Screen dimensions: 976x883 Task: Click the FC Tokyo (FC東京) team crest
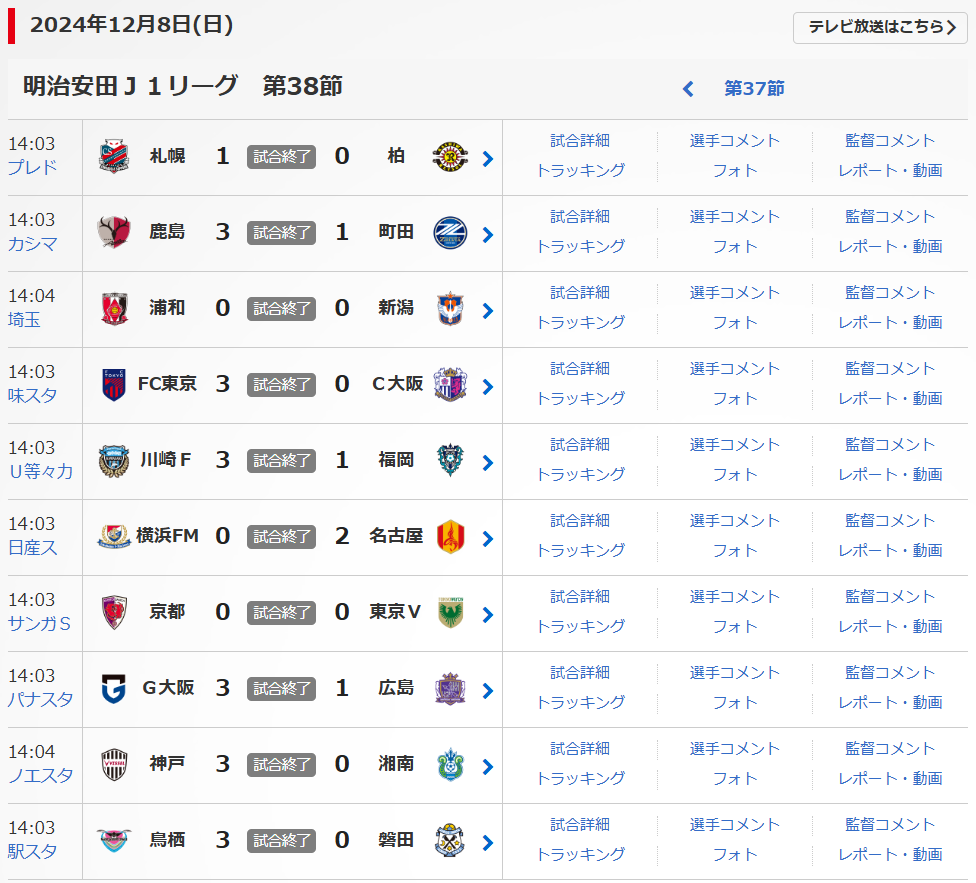click(x=114, y=385)
